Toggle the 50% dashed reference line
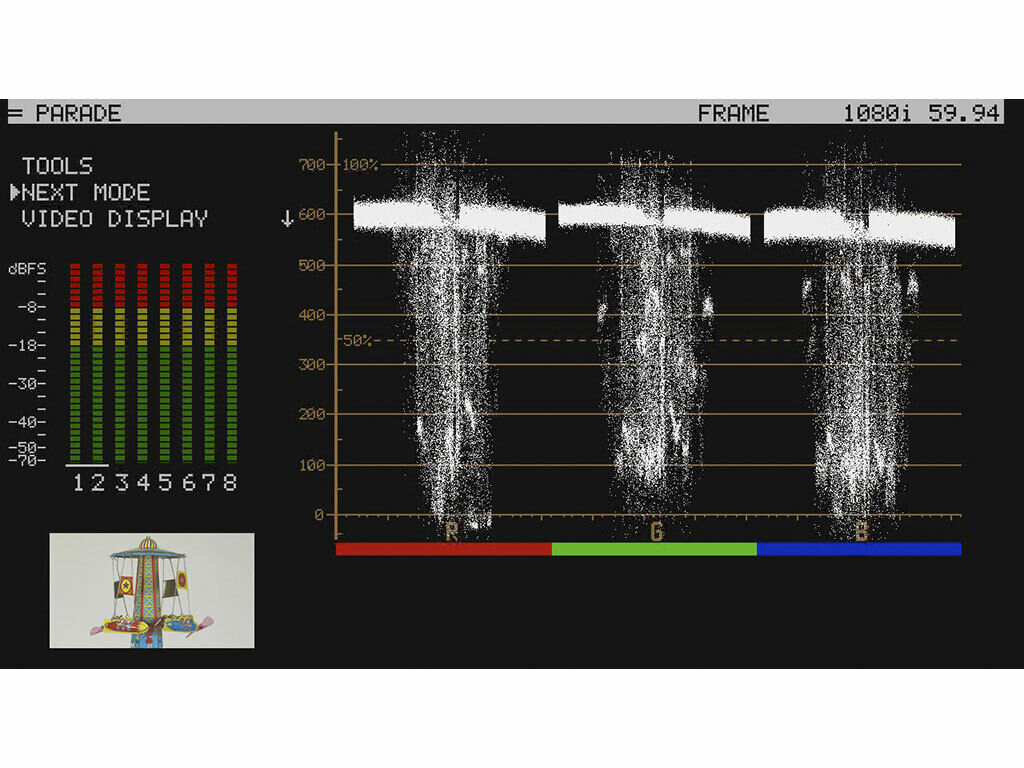 pyautogui.click(x=357, y=340)
